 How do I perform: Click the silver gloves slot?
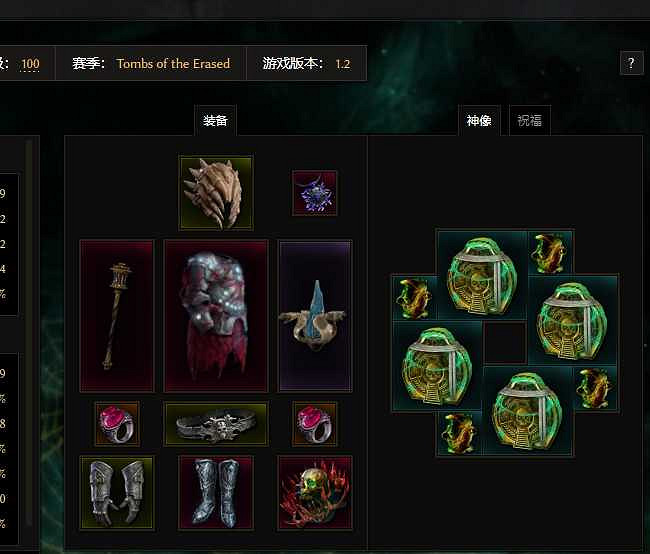(117, 493)
